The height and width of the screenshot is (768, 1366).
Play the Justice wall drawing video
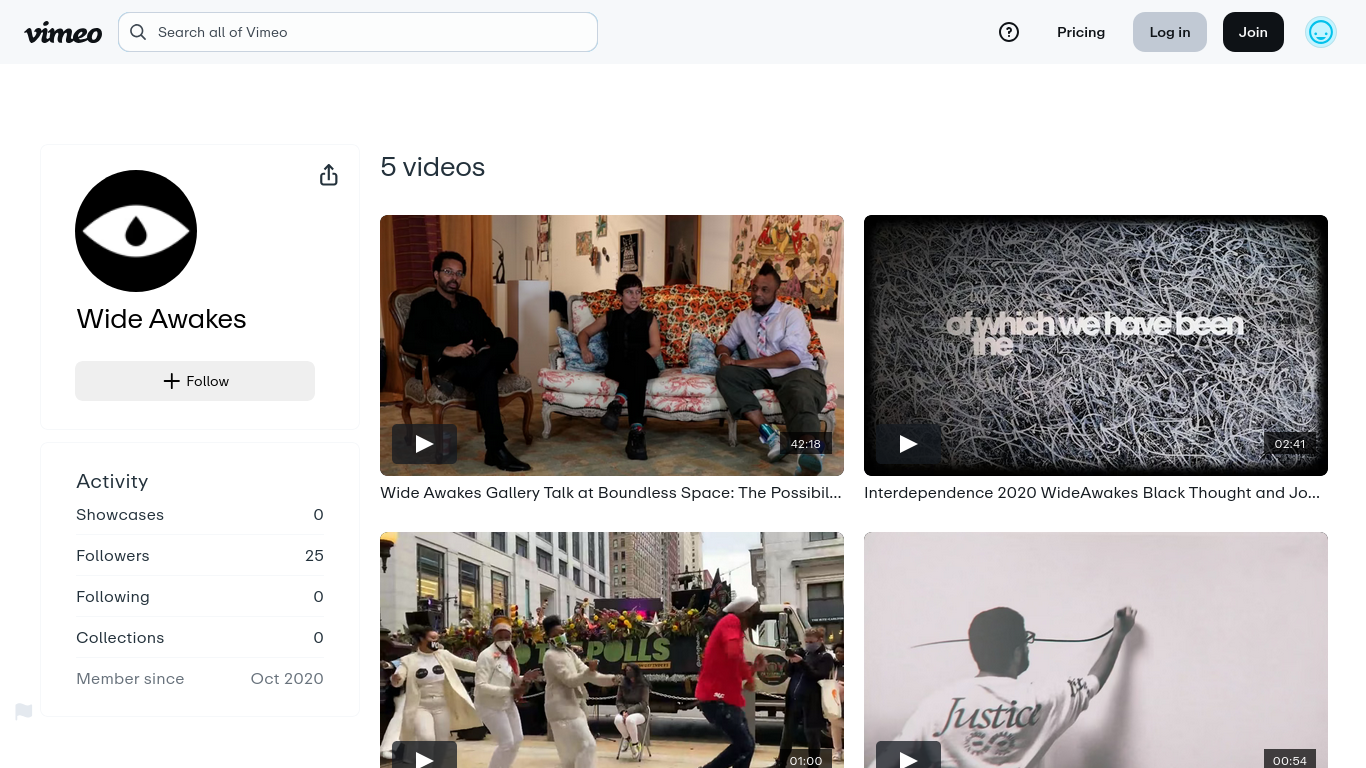(x=908, y=758)
